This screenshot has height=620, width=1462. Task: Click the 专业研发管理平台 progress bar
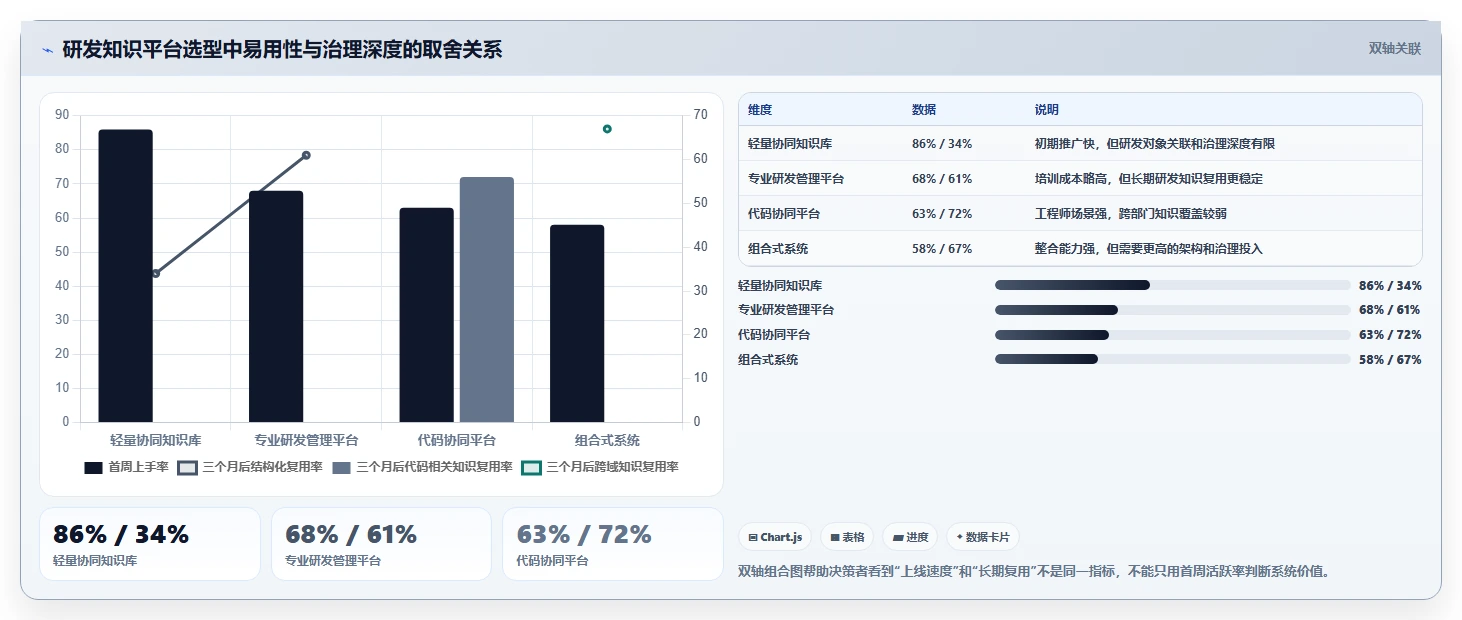click(x=1173, y=310)
